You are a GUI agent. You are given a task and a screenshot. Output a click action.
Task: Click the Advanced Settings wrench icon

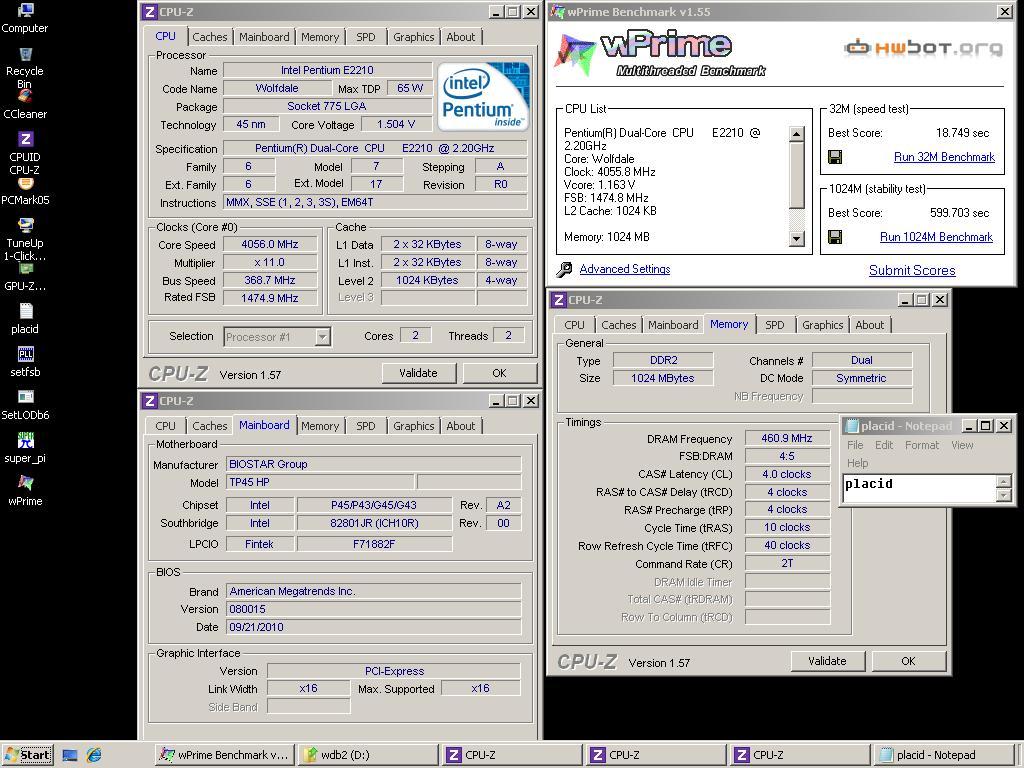pos(564,269)
